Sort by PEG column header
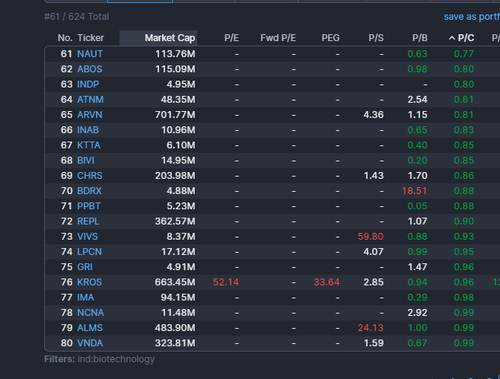The height and width of the screenshot is (379, 500). [x=330, y=38]
